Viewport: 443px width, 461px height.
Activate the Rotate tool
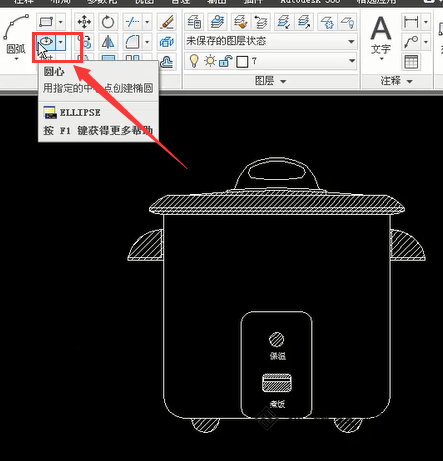point(108,22)
